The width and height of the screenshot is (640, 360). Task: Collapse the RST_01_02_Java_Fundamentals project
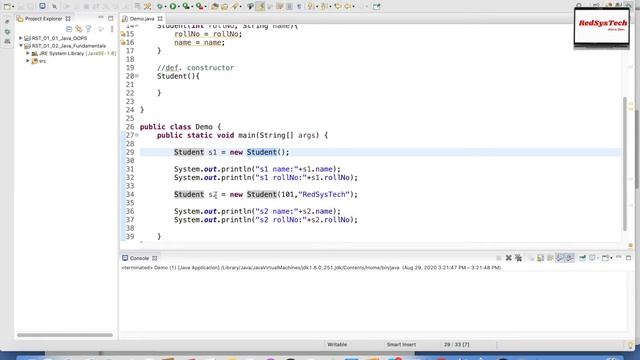tap(21, 46)
